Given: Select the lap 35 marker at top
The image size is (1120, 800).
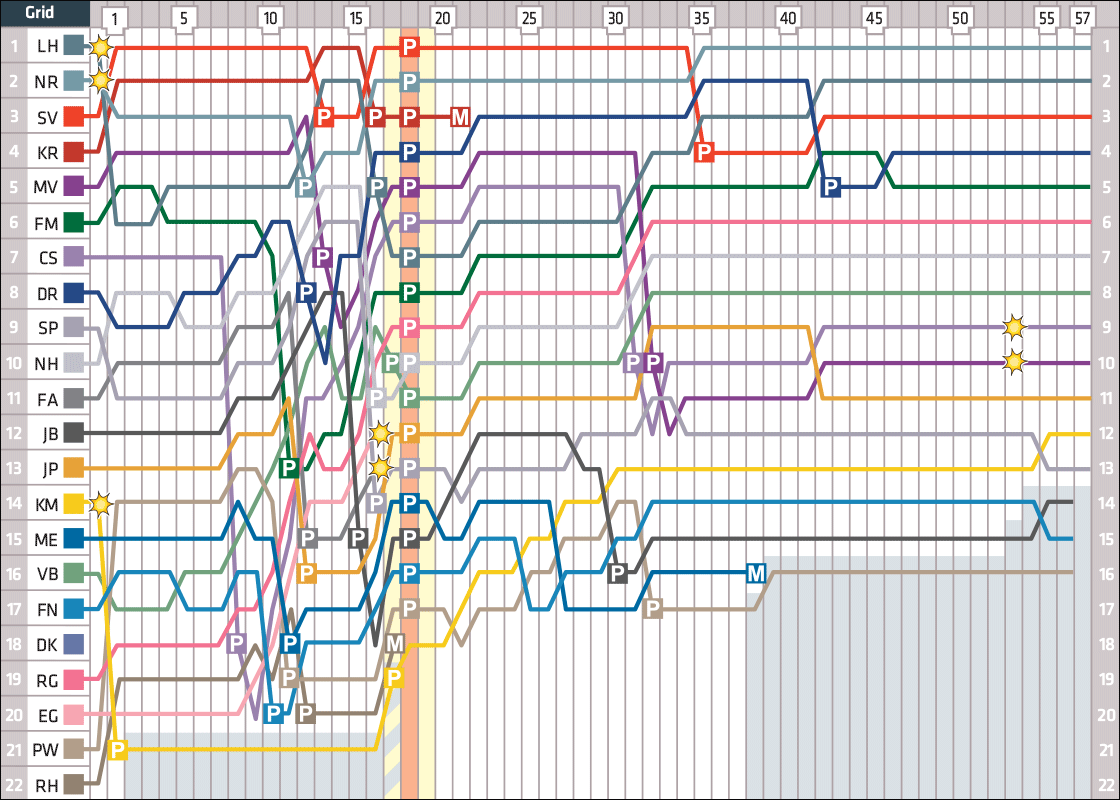Looking at the screenshot, I should pyautogui.click(x=701, y=19).
